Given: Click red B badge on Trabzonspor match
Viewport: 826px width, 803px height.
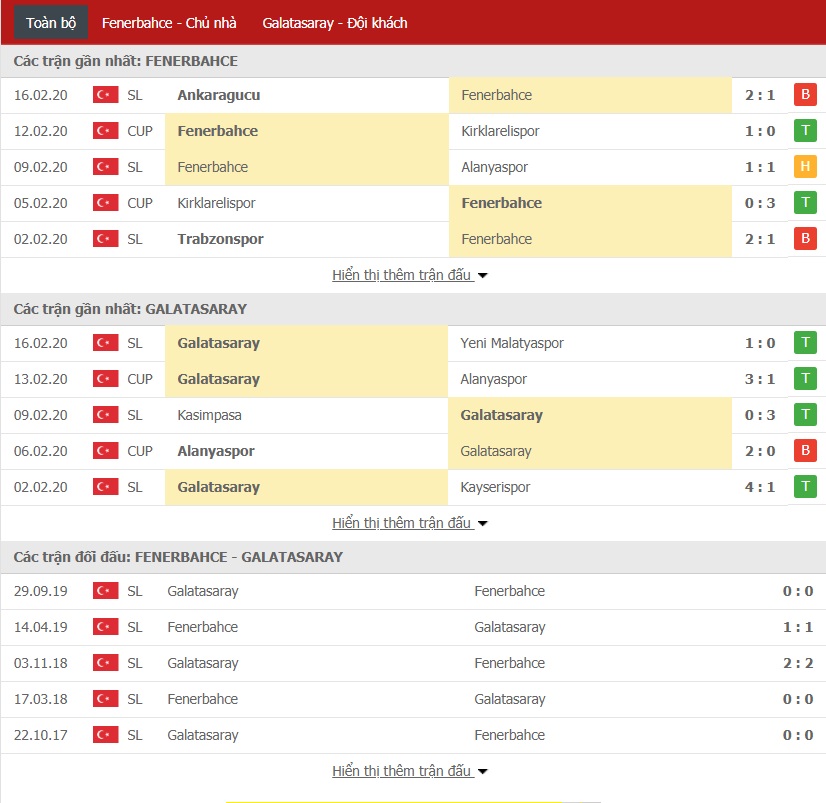Looking at the screenshot, I should (805, 238).
